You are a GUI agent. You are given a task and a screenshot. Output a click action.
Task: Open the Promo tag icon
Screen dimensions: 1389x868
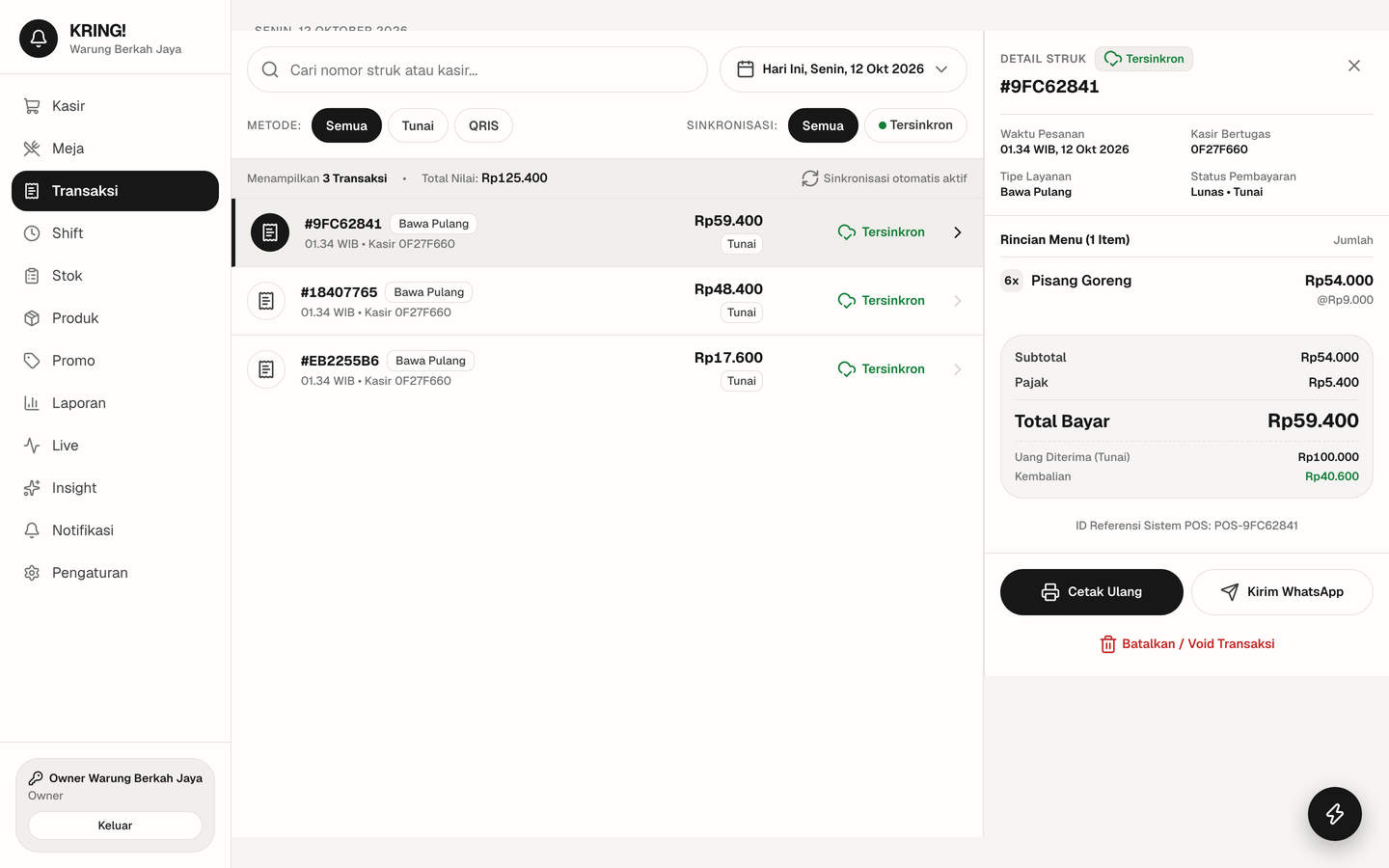[x=32, y=361]
